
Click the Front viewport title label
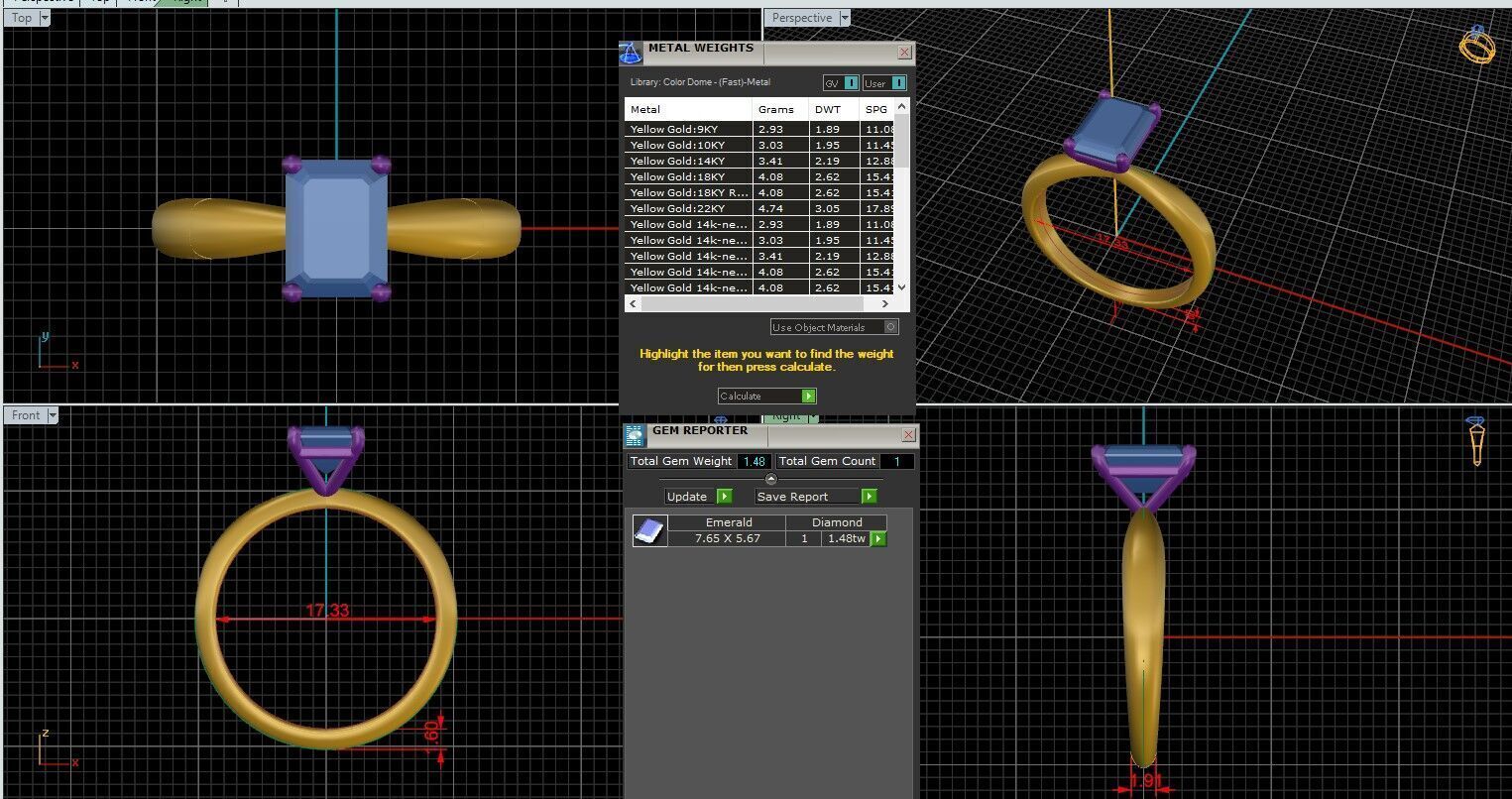click(x=27, y=415)
